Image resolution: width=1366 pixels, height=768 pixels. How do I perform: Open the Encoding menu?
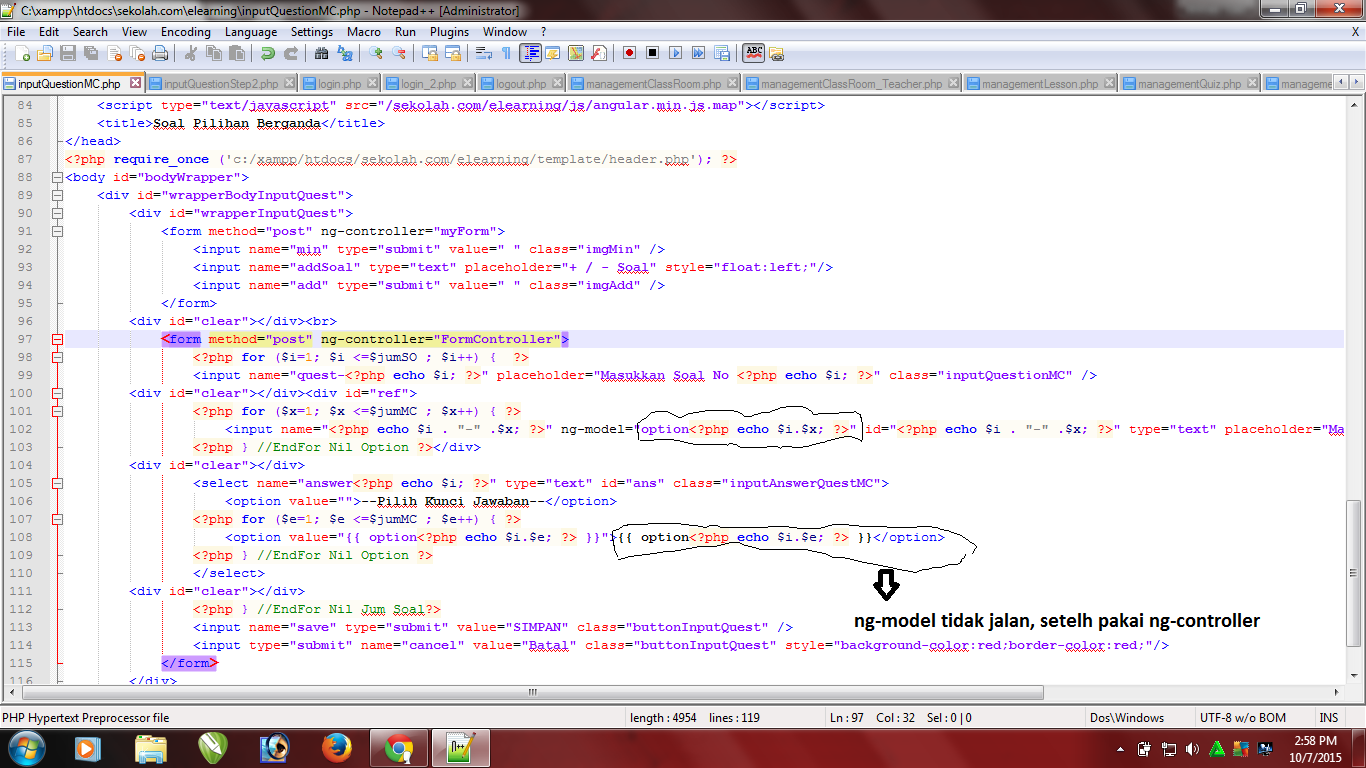[186, 31]
